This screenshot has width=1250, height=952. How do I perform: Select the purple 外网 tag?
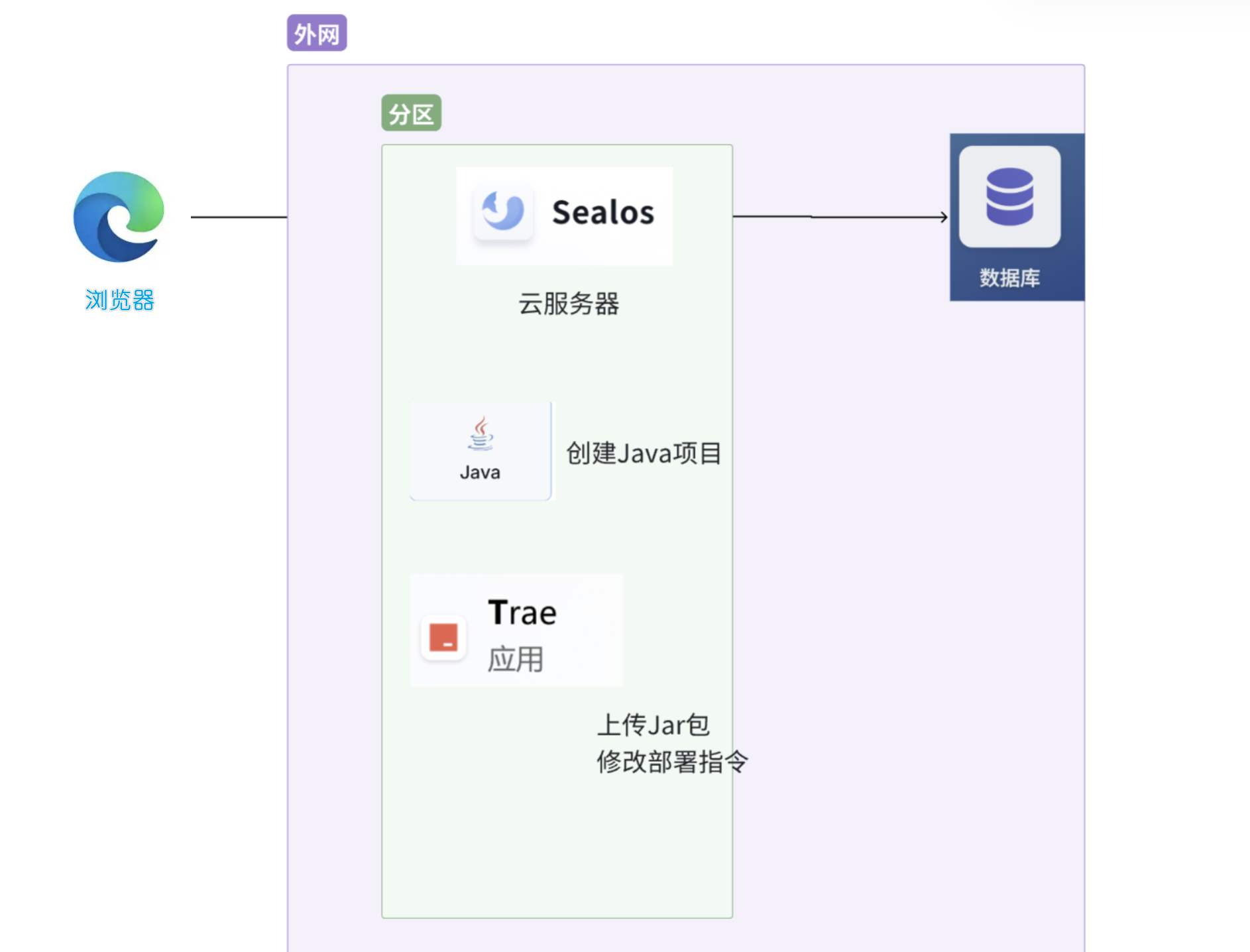click(317, 33)
